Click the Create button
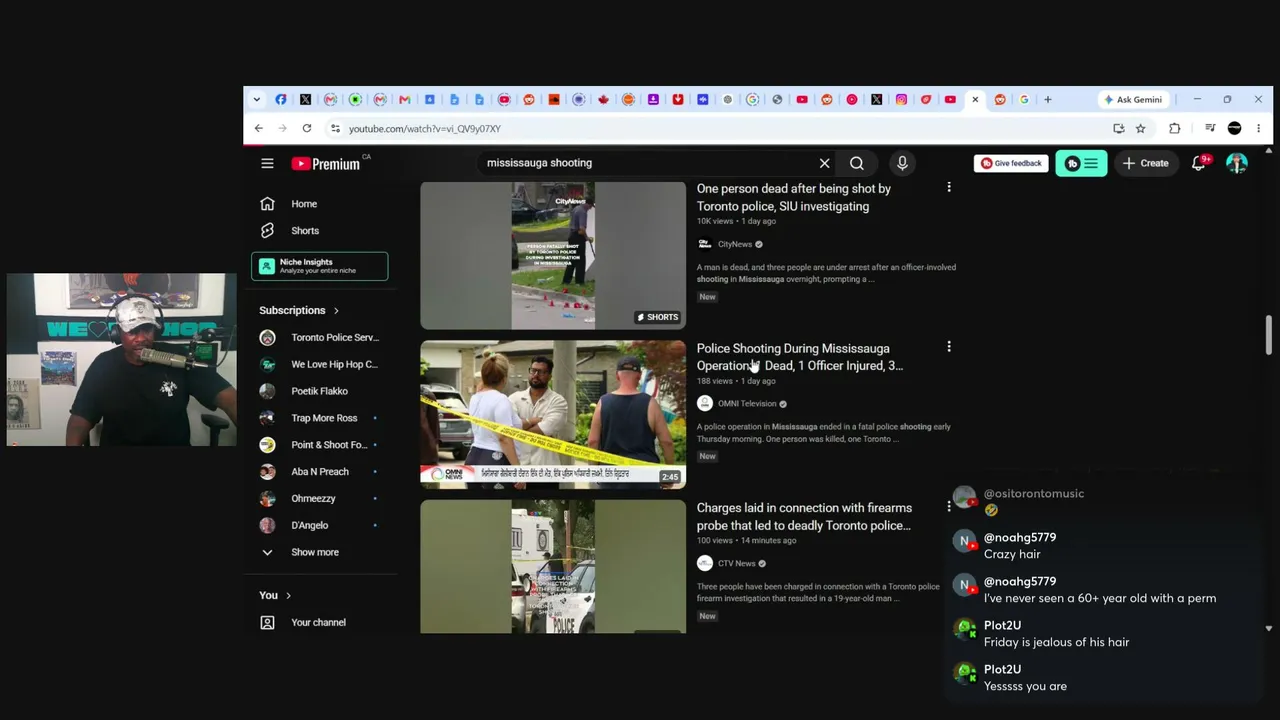This screenshot has height=720, width=1280. click(1145, 163)
